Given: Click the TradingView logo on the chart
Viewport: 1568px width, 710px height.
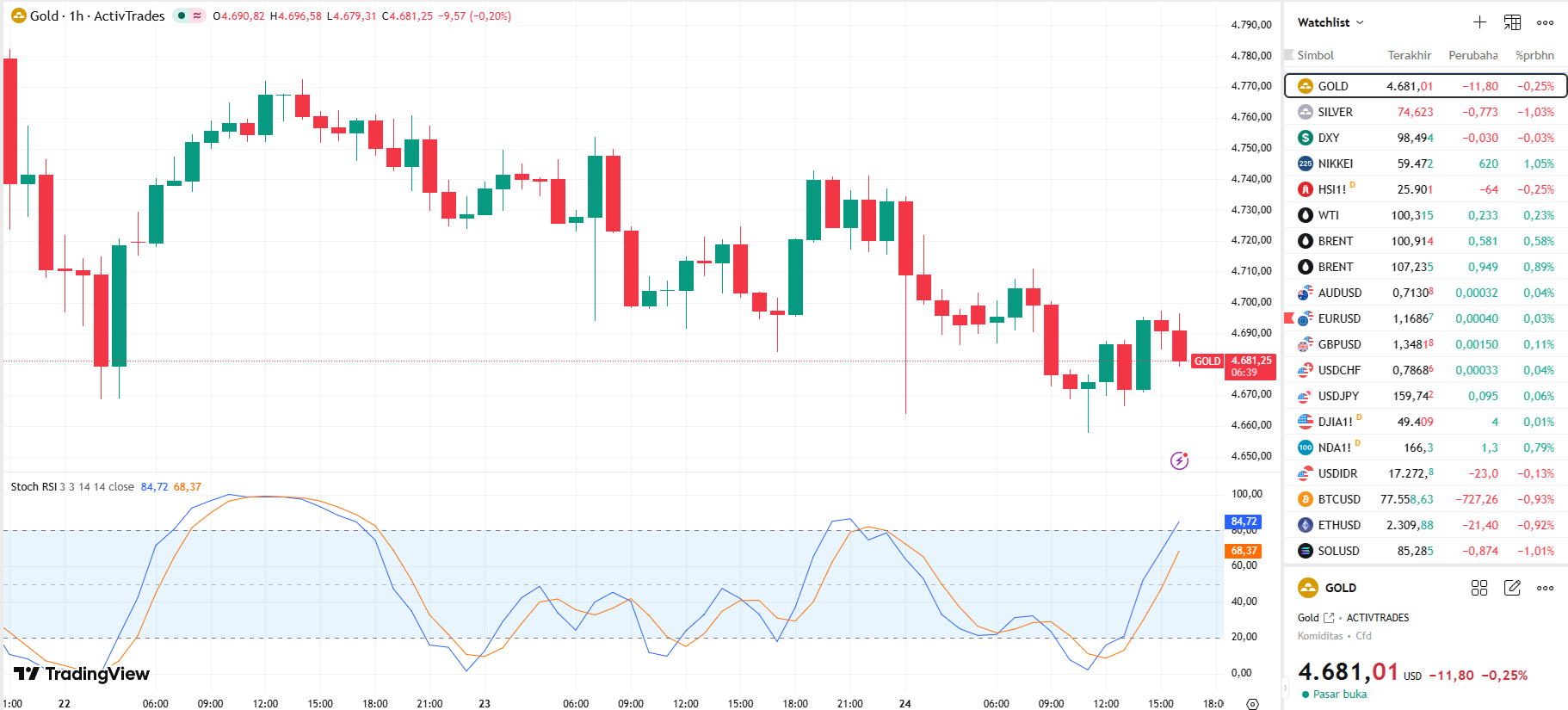Looking at the screenshot, I should coord(82,674).
